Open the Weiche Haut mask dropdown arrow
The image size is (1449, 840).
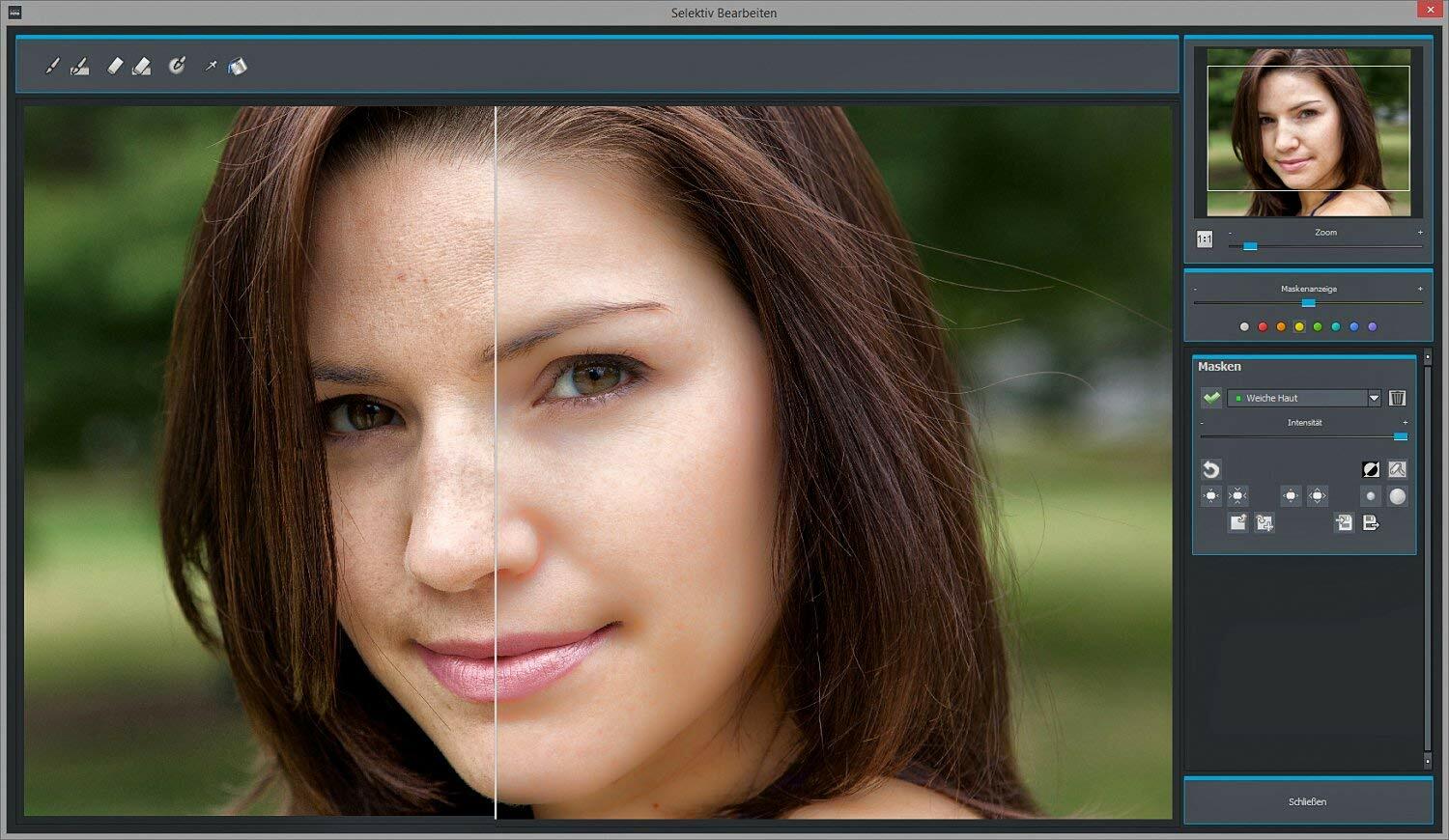pyautogui.click(x=1374, y=398)
